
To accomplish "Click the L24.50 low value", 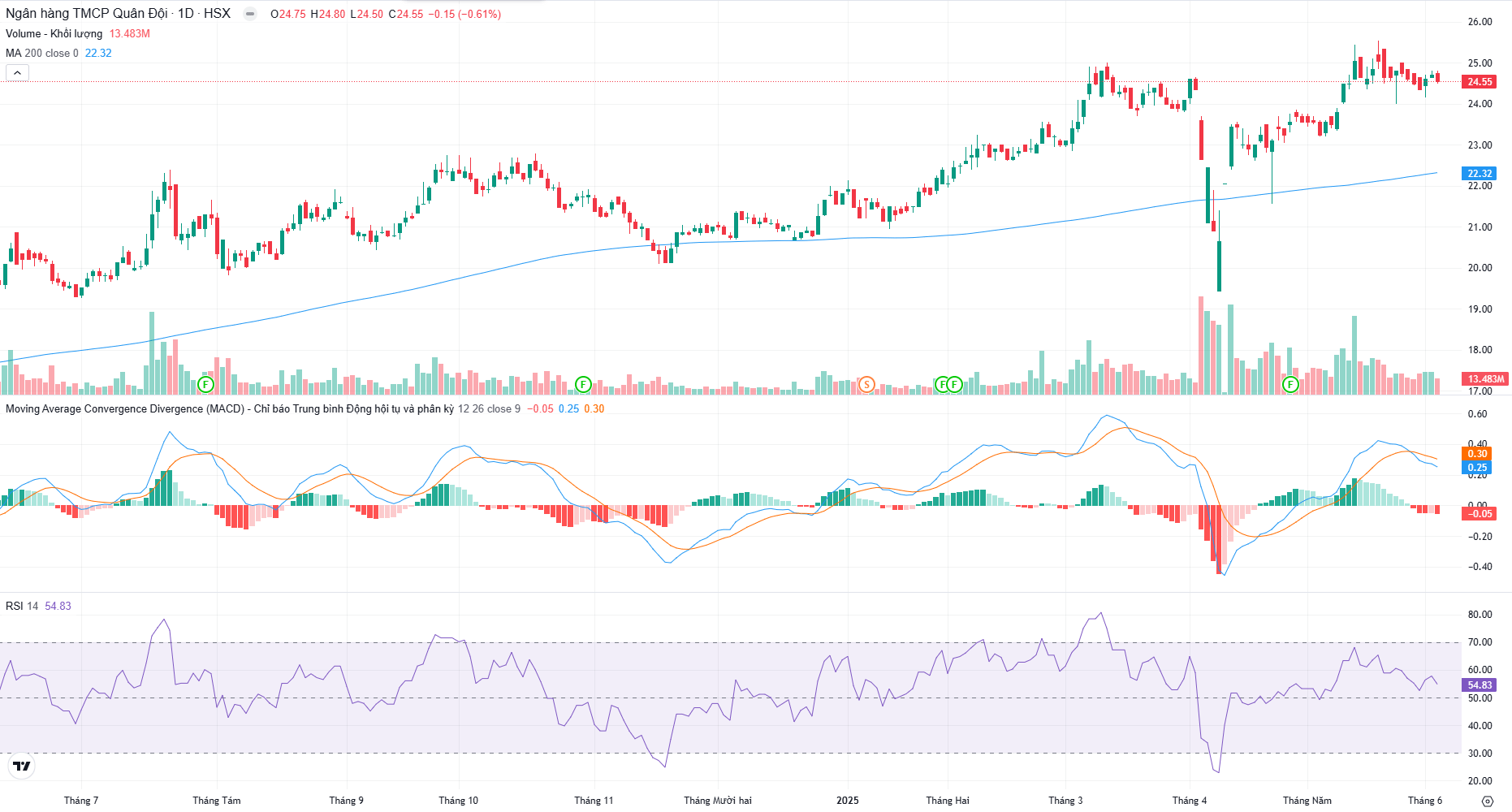I will pos(366,14).
